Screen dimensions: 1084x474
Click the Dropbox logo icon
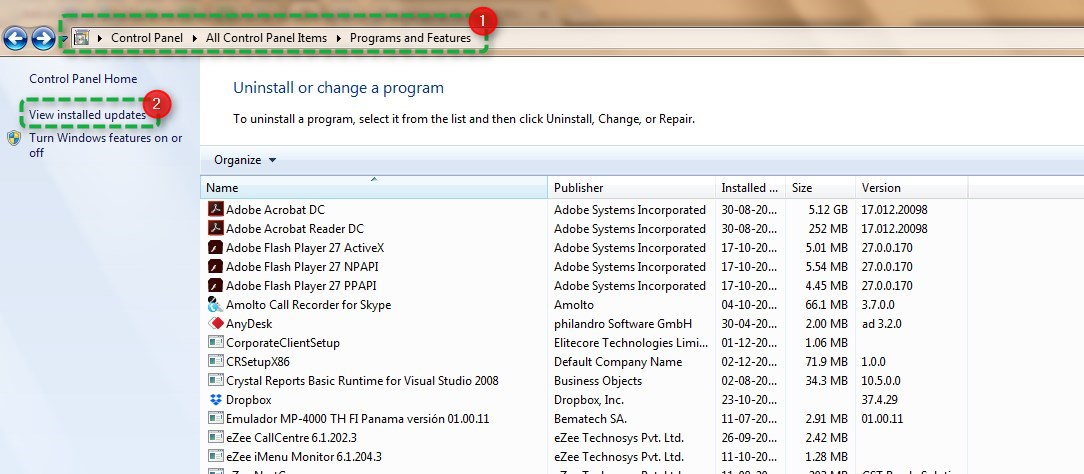[x=216, y=399]
